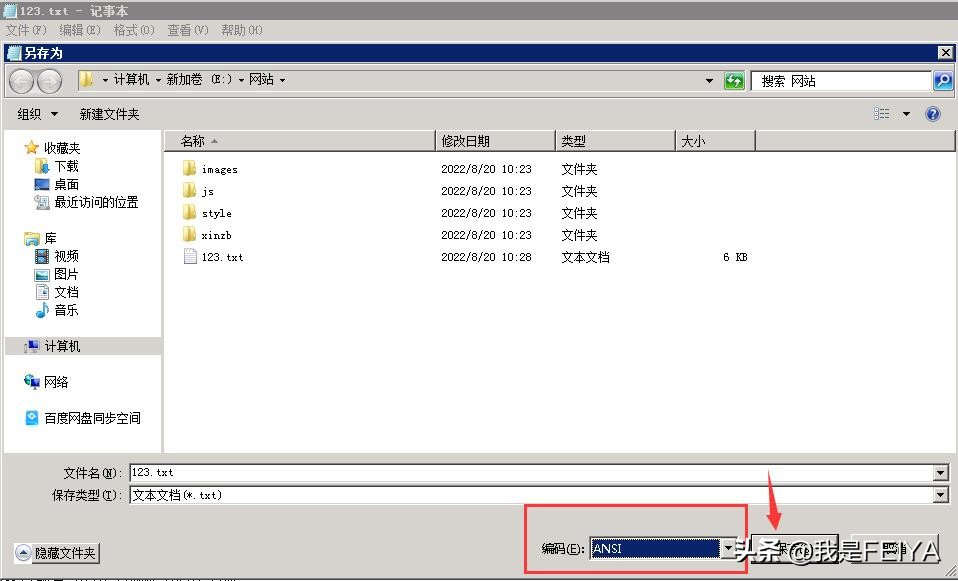This screenshot has height=581, width=958.
Task: Open help via blue question mark icon
Action: [933, 114]
